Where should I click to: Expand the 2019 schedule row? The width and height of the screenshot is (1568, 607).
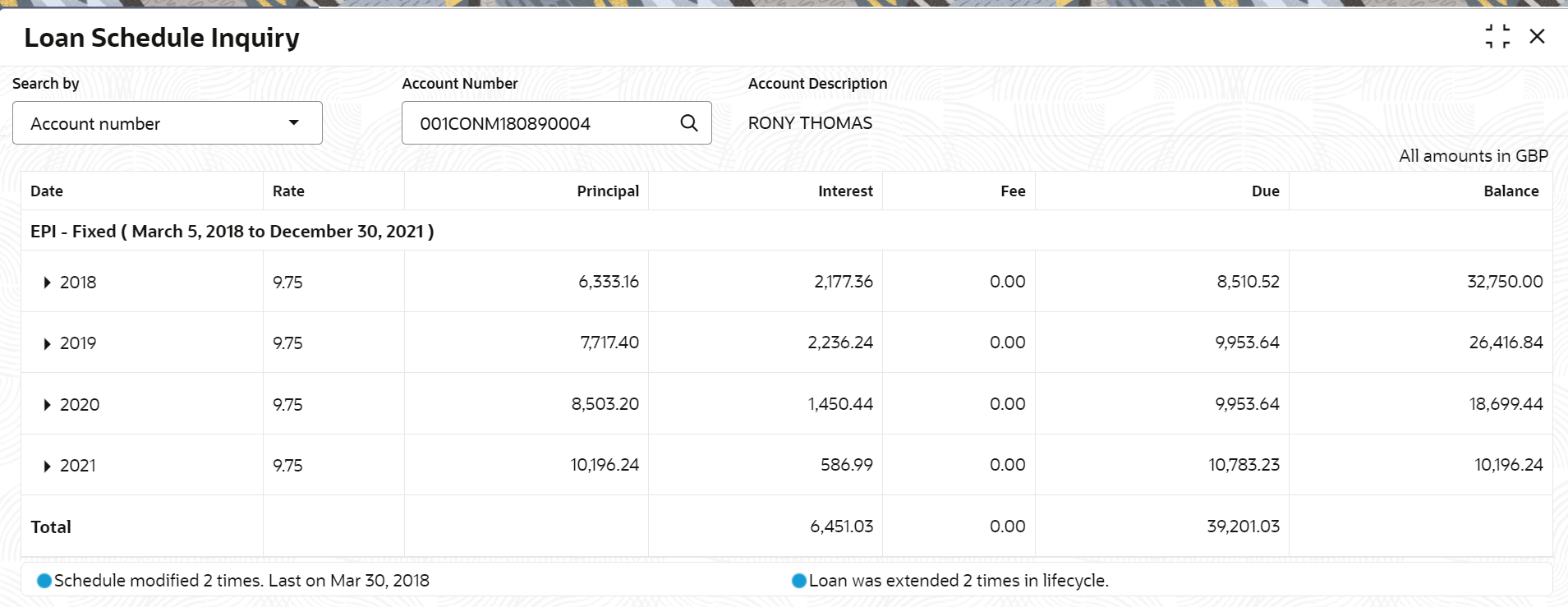(47, 343)
